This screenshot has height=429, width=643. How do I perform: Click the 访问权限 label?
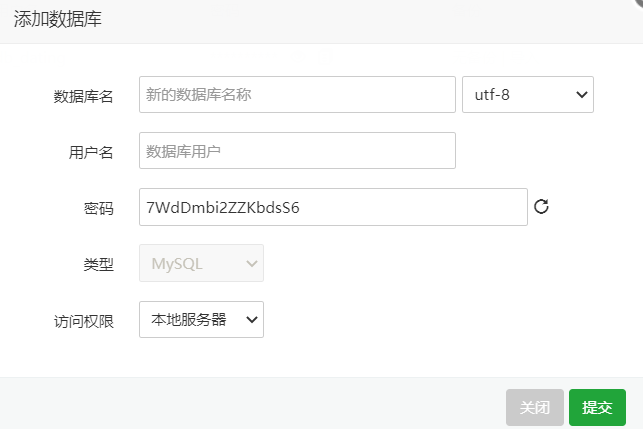coord(83,321)
